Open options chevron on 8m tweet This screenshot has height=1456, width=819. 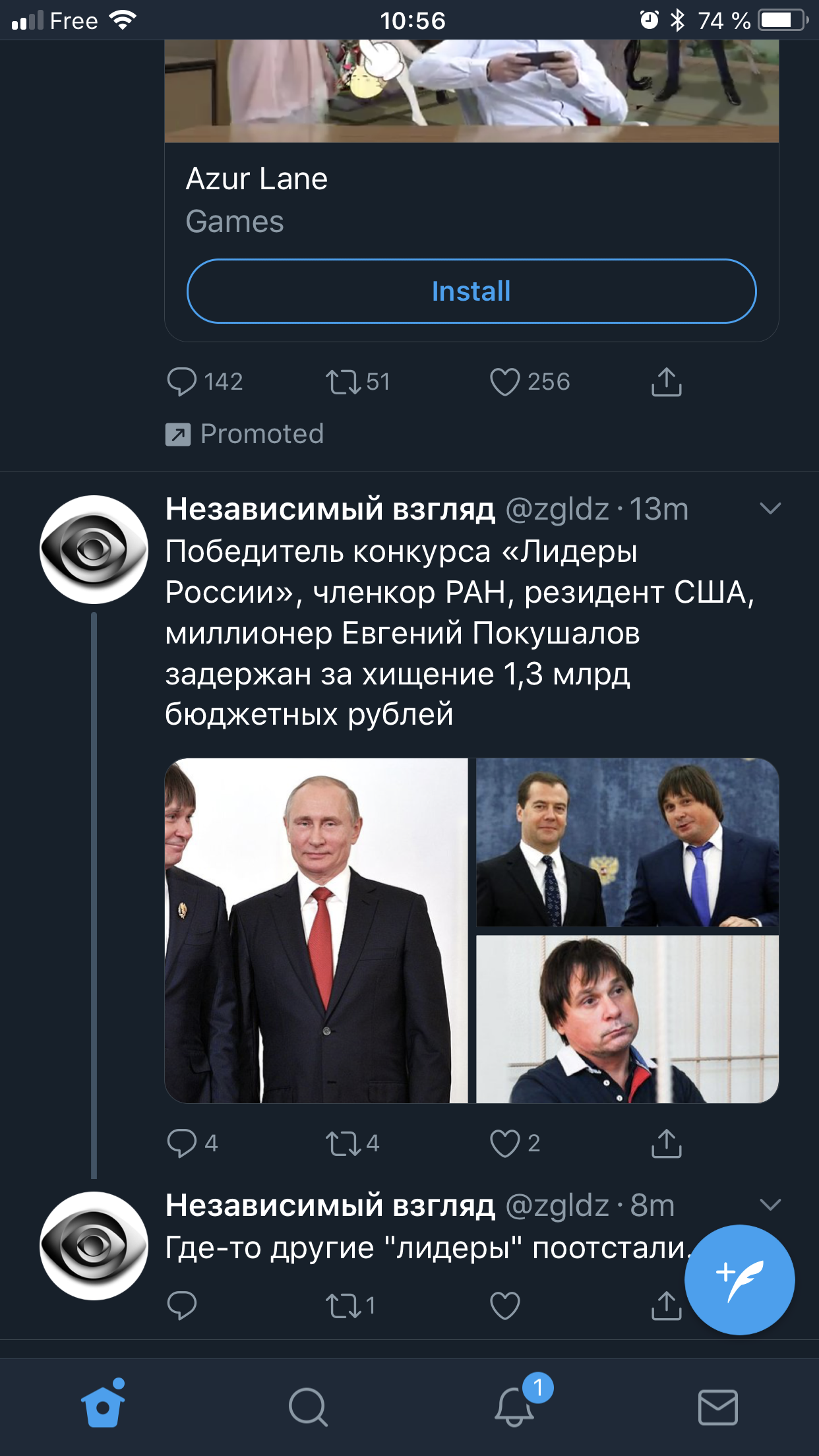770,1205
